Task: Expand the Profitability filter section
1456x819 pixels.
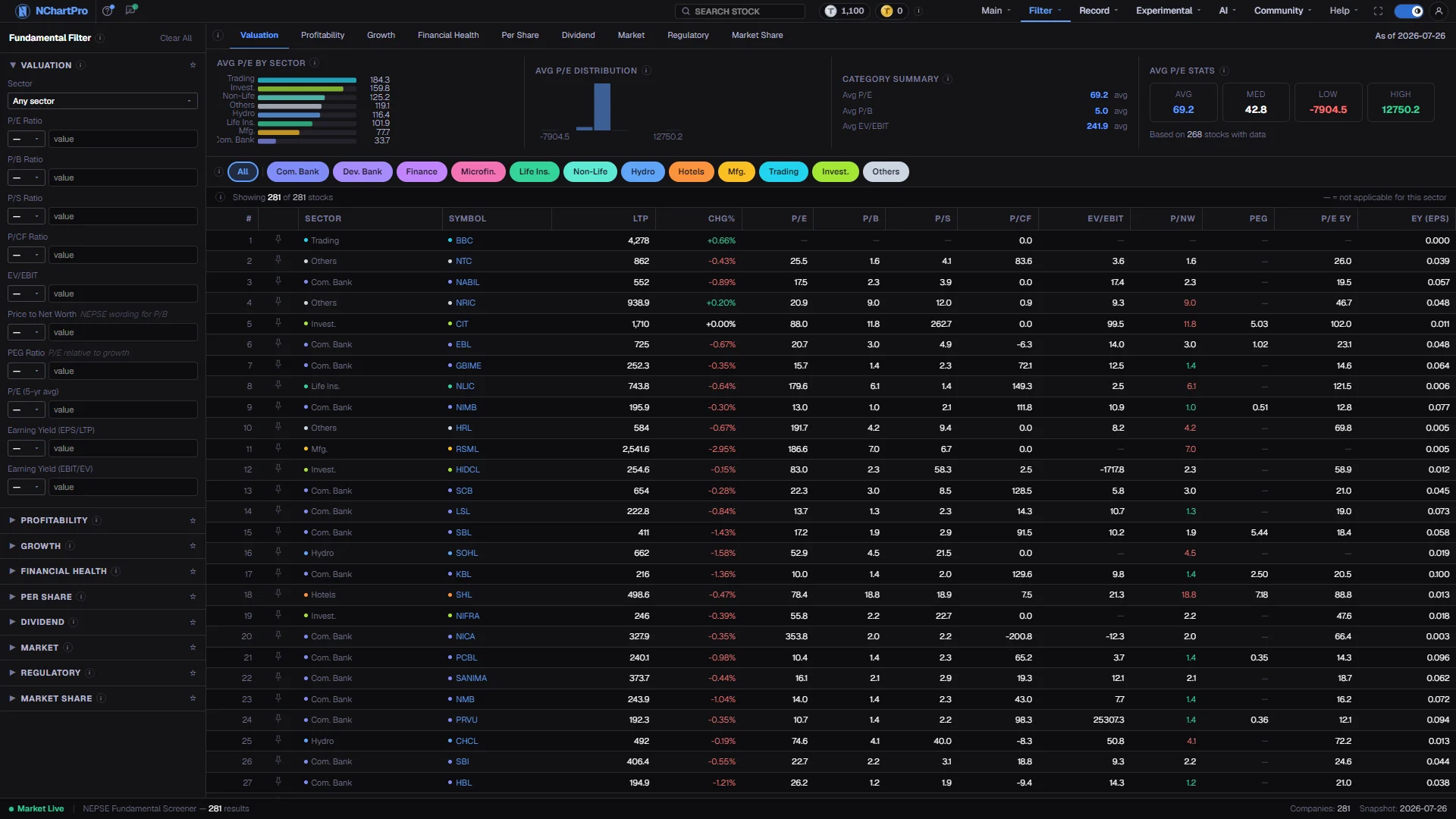Action: (x=54, y=520)
